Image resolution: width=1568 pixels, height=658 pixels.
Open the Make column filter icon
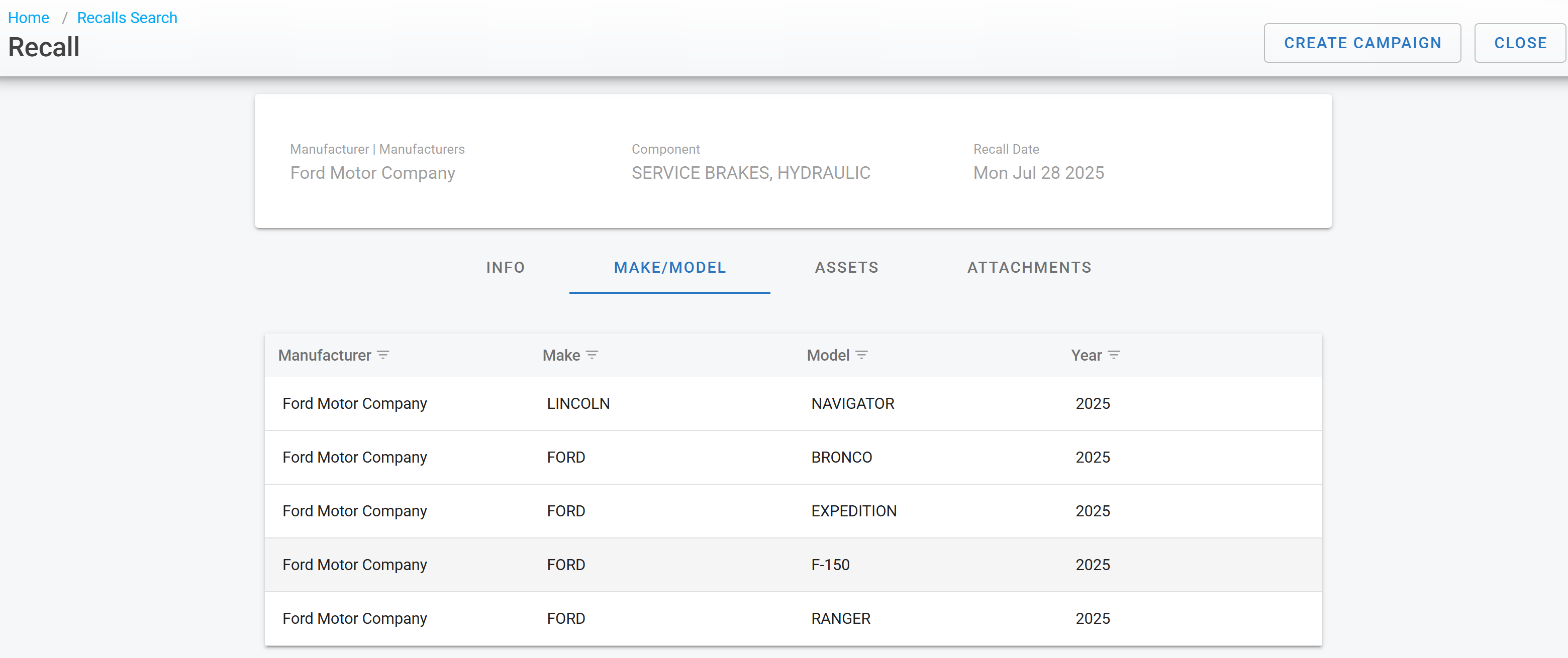pos(592,355)
